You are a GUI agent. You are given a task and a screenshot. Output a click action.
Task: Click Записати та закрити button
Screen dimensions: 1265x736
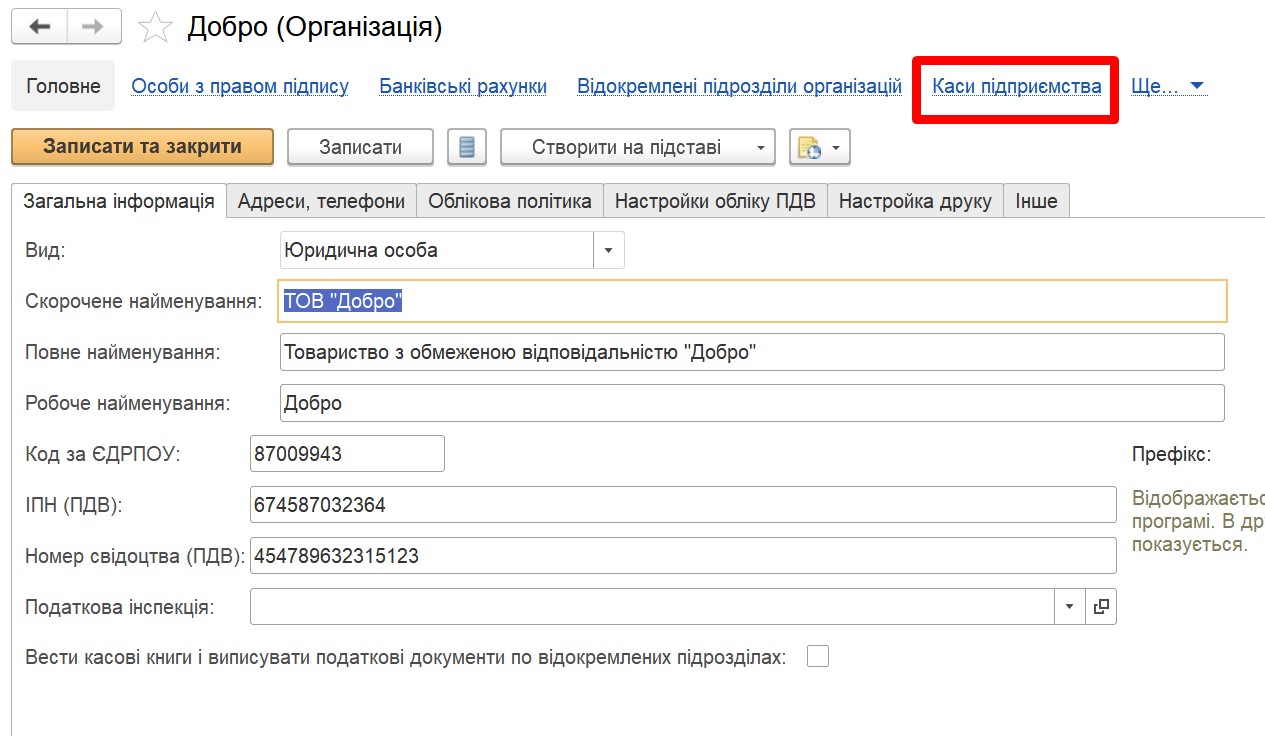point(142,147)
